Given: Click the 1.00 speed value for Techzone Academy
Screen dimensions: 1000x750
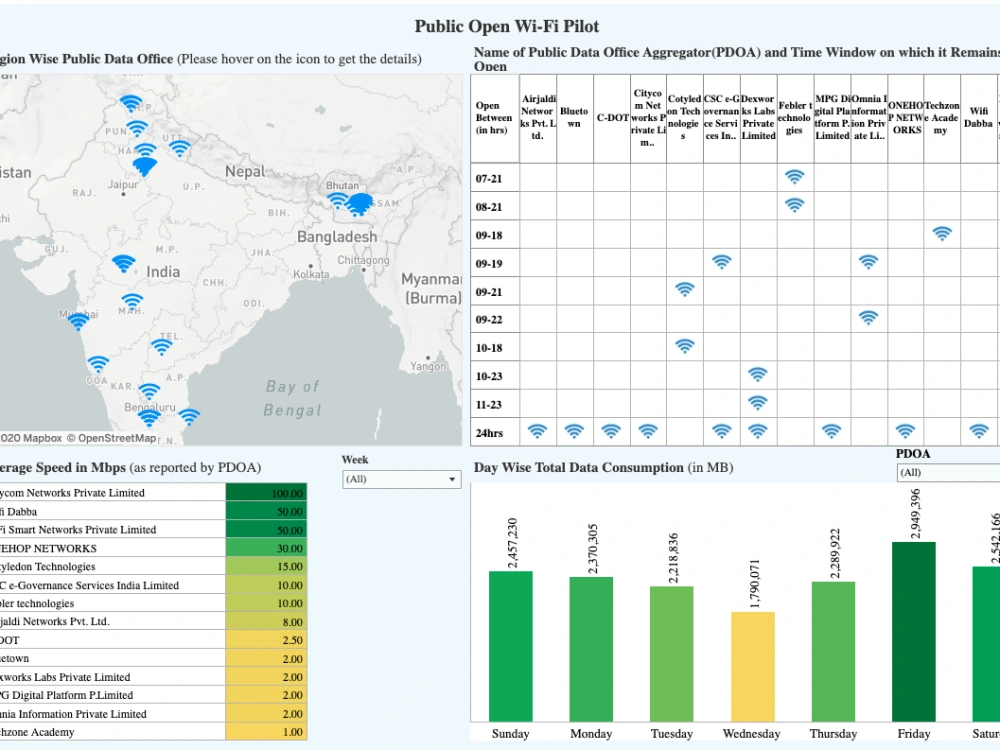Looking at the screenshot, I should [292, 732].
